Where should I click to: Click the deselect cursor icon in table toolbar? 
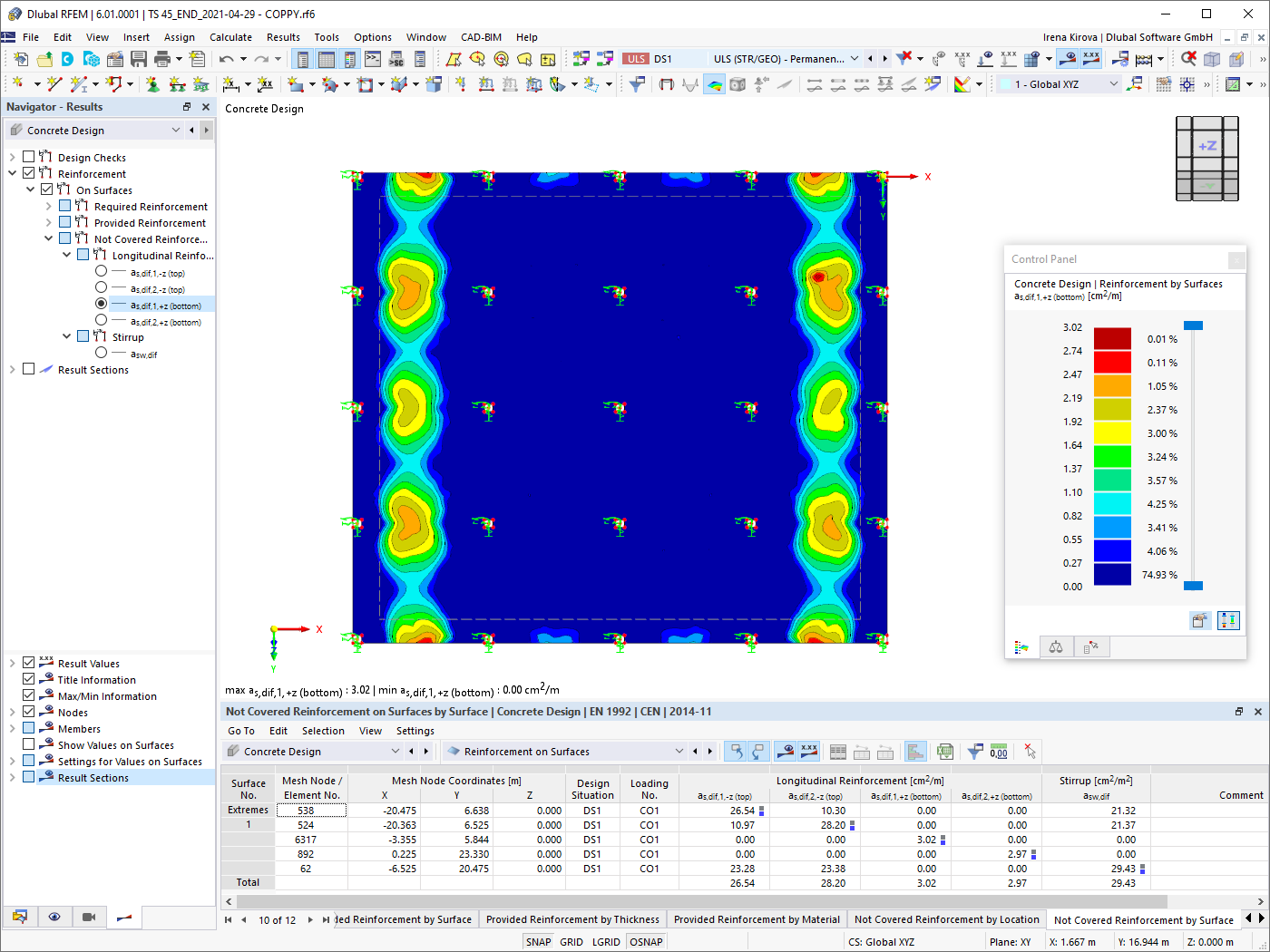tap(1030, 752)
